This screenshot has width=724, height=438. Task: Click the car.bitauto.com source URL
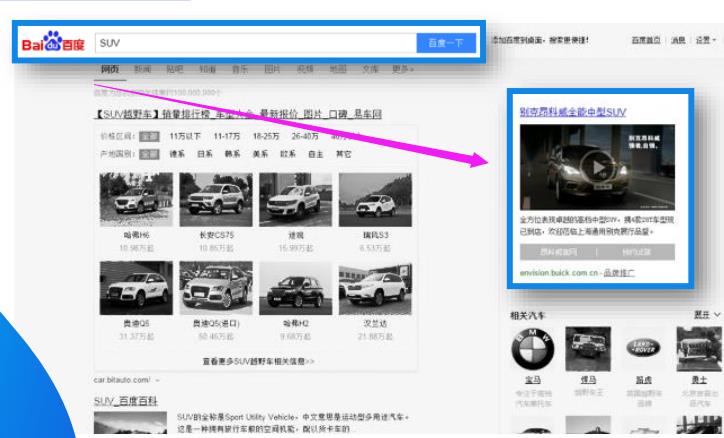[122, 380]
